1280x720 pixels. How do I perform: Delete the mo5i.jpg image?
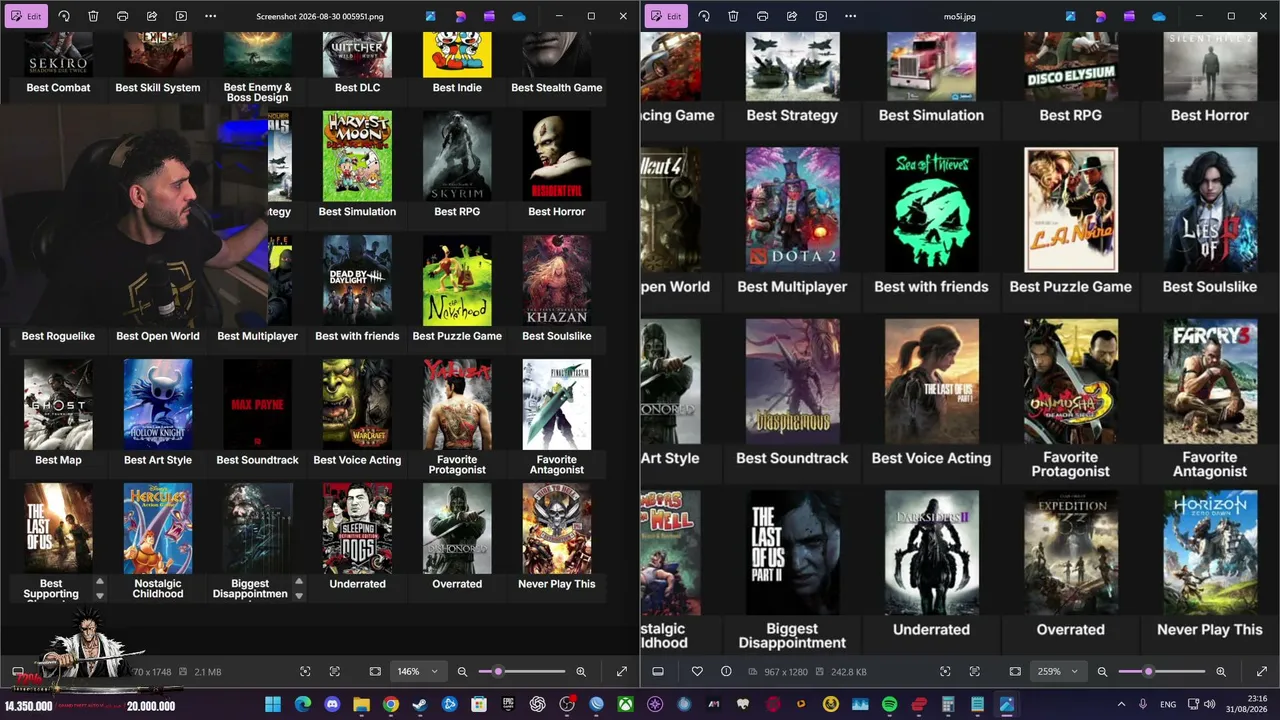pyautogui.click(x=733, y=16)
